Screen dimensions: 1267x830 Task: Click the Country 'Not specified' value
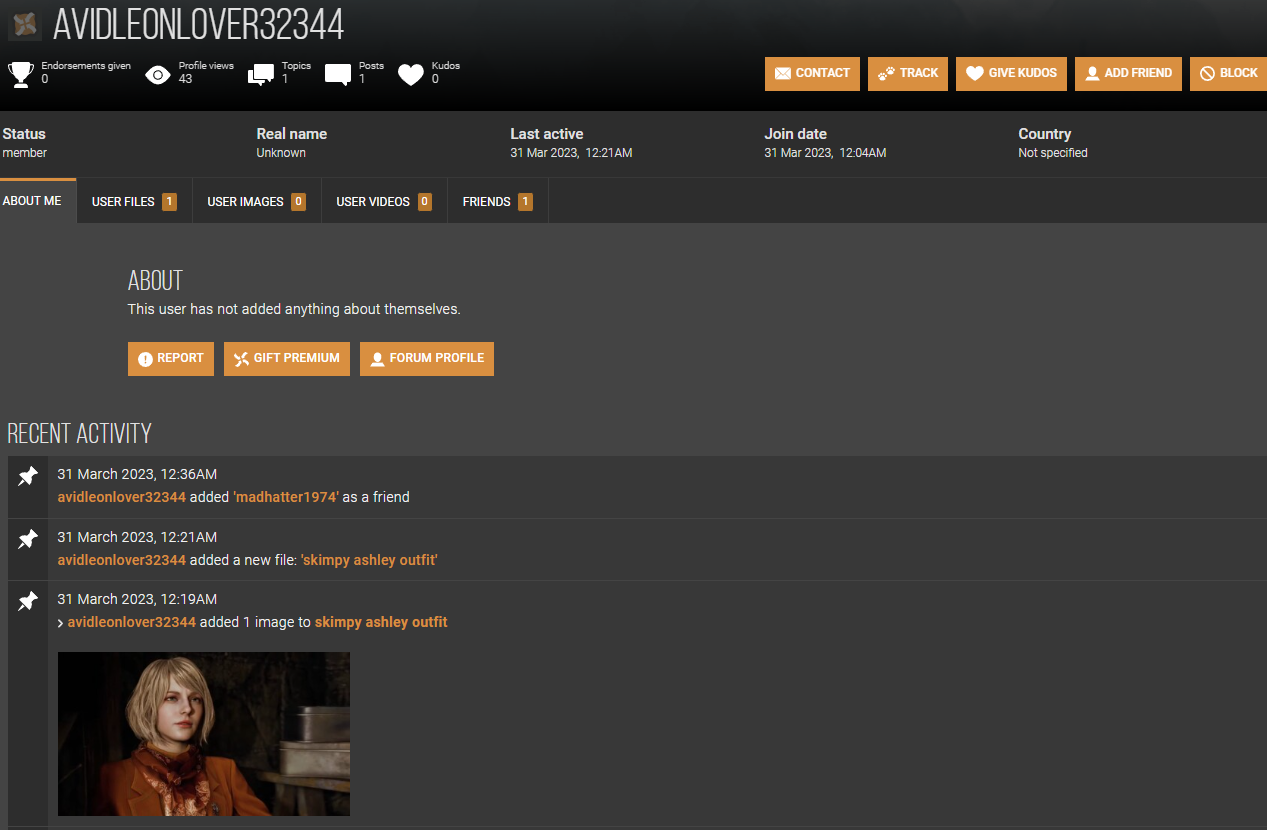(x=1053, y=153)
